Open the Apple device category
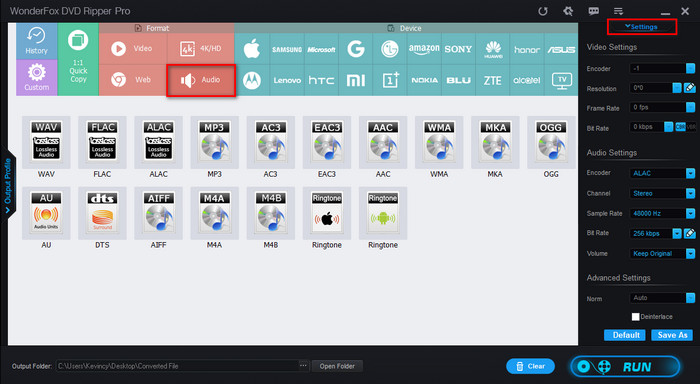Image resolution: width=700 pixels, height=384 pixels. coord(252,49)
